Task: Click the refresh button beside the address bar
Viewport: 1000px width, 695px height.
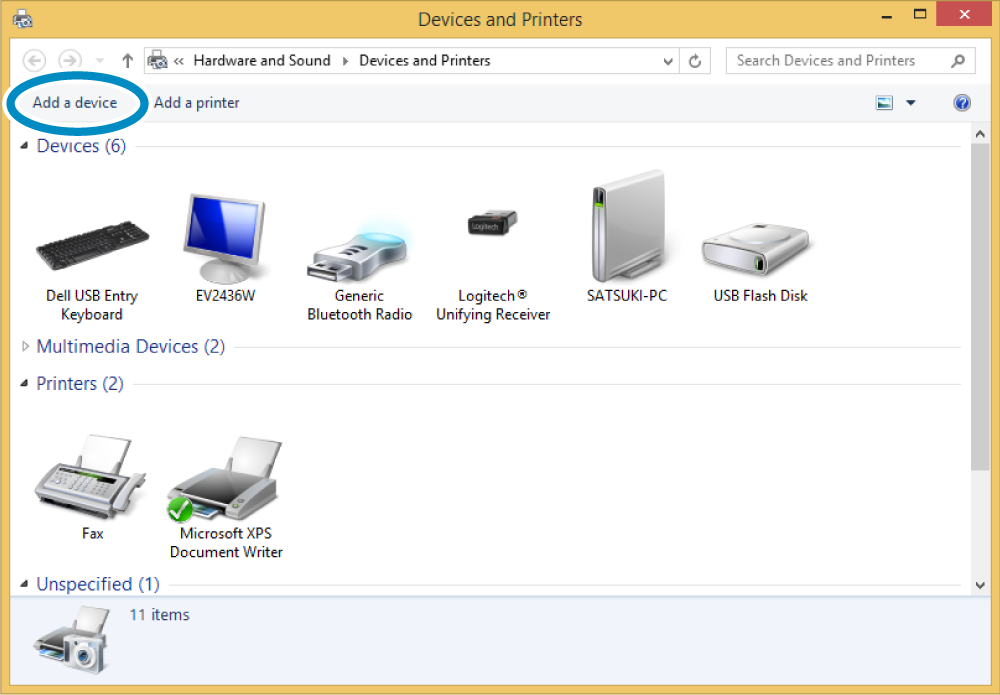Action: tap(696, 61)
